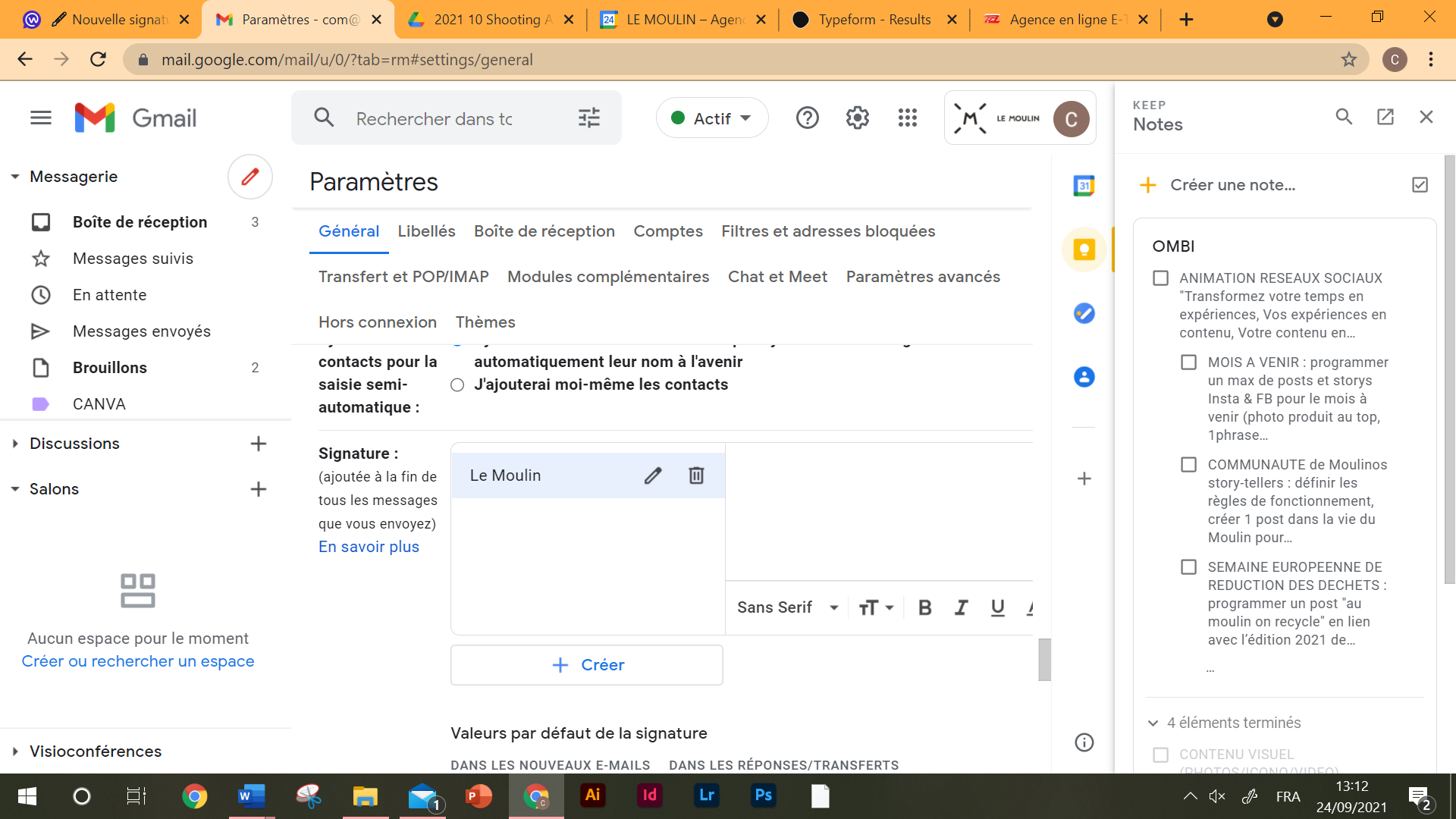Click the Créer signature button
The image size is (1456, 819).
[587, 665]
